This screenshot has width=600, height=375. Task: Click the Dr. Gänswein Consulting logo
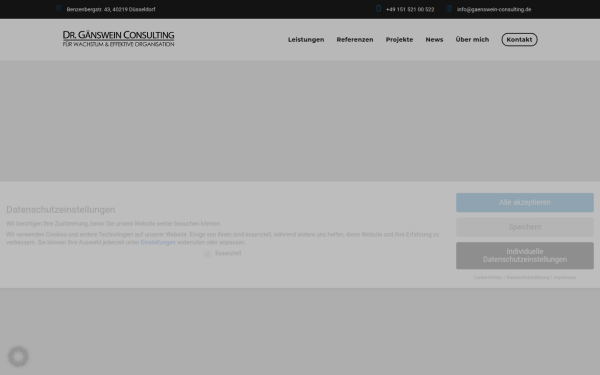click(x=119, y=39)
